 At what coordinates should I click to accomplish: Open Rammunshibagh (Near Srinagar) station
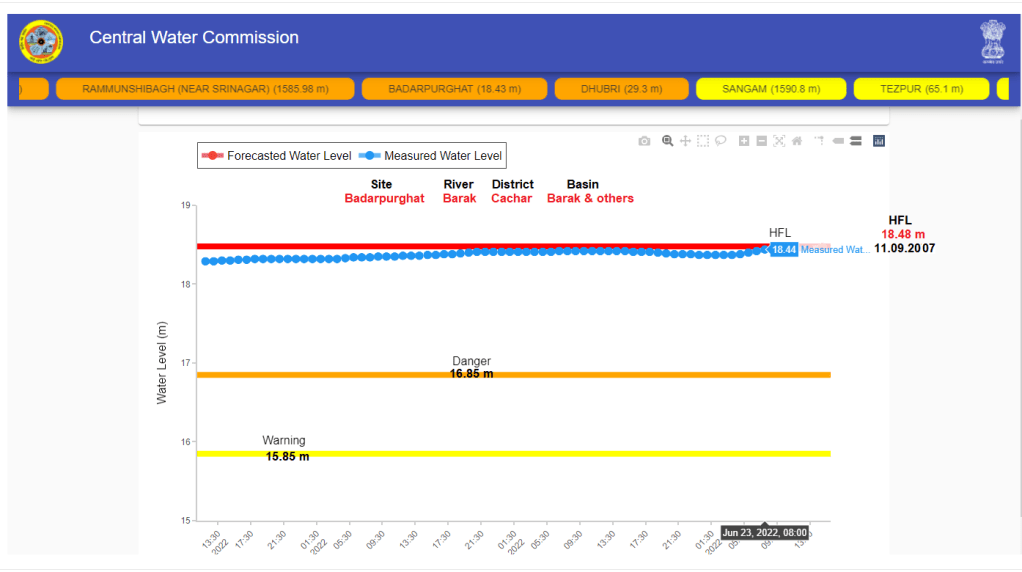point(205,89)
